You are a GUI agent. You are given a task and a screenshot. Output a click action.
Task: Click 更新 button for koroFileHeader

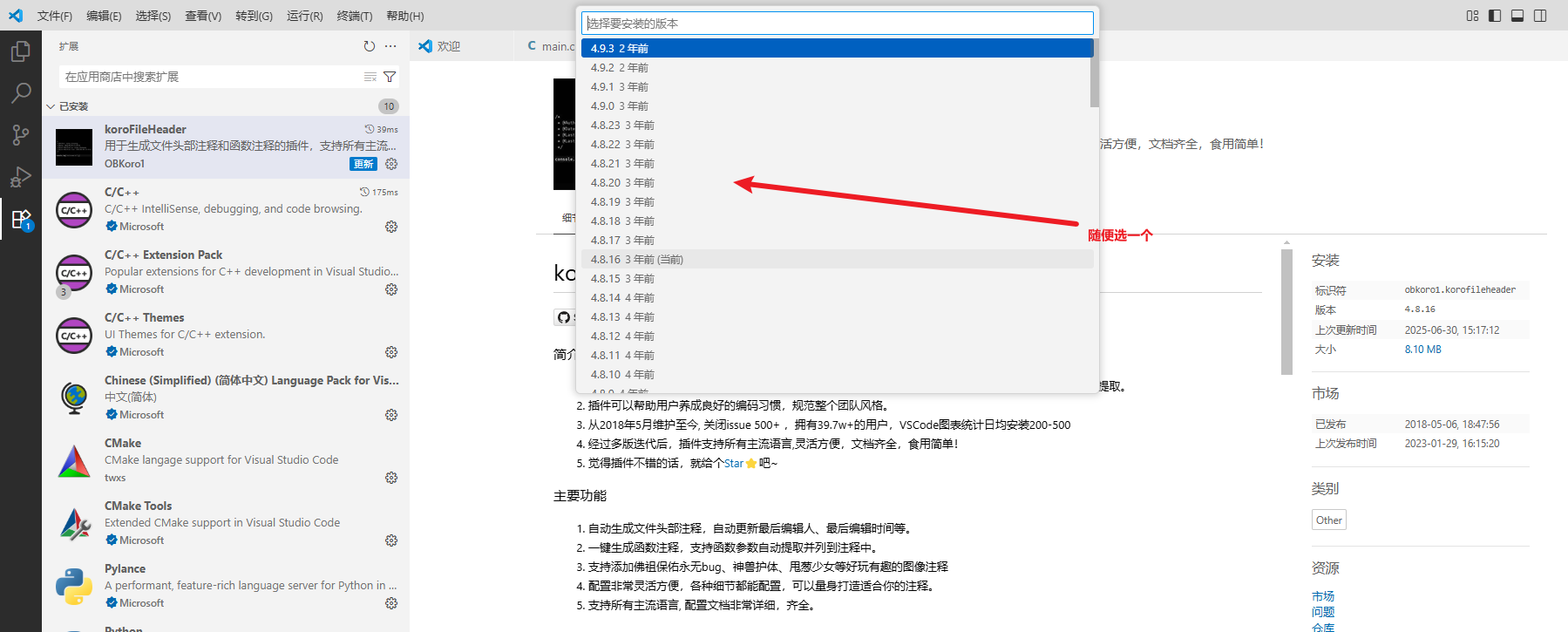point(363,164)
